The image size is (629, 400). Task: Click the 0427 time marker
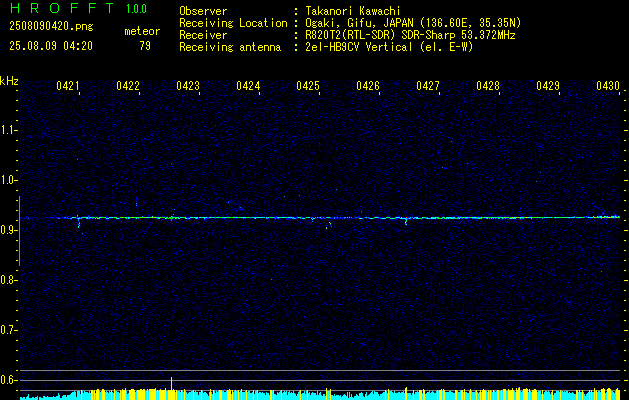click(x=428, y=85)
